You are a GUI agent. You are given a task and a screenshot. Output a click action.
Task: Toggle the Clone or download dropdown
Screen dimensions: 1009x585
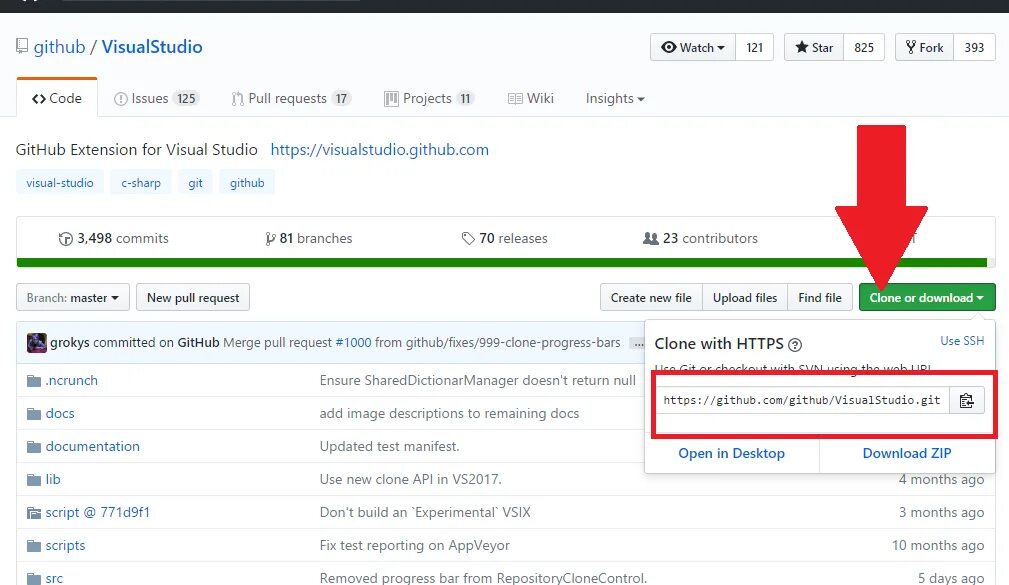pyautogui.click(x=927, y=297)
